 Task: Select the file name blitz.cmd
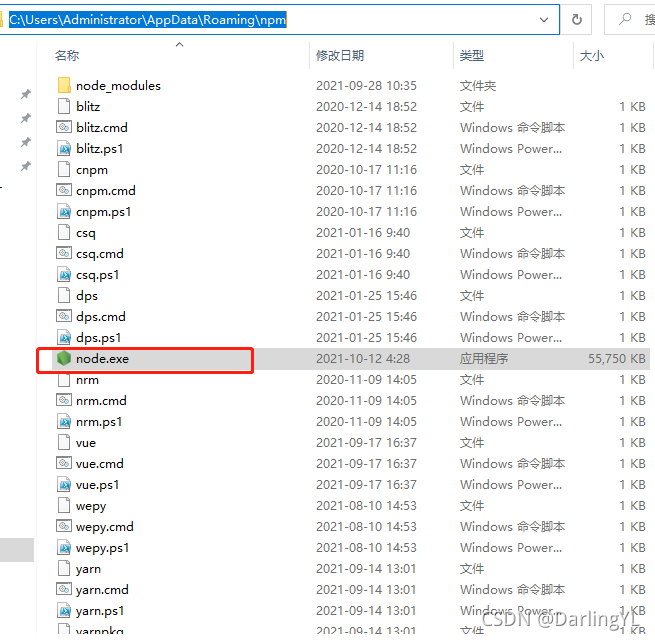pyautogui.click(x=102, y=127)
